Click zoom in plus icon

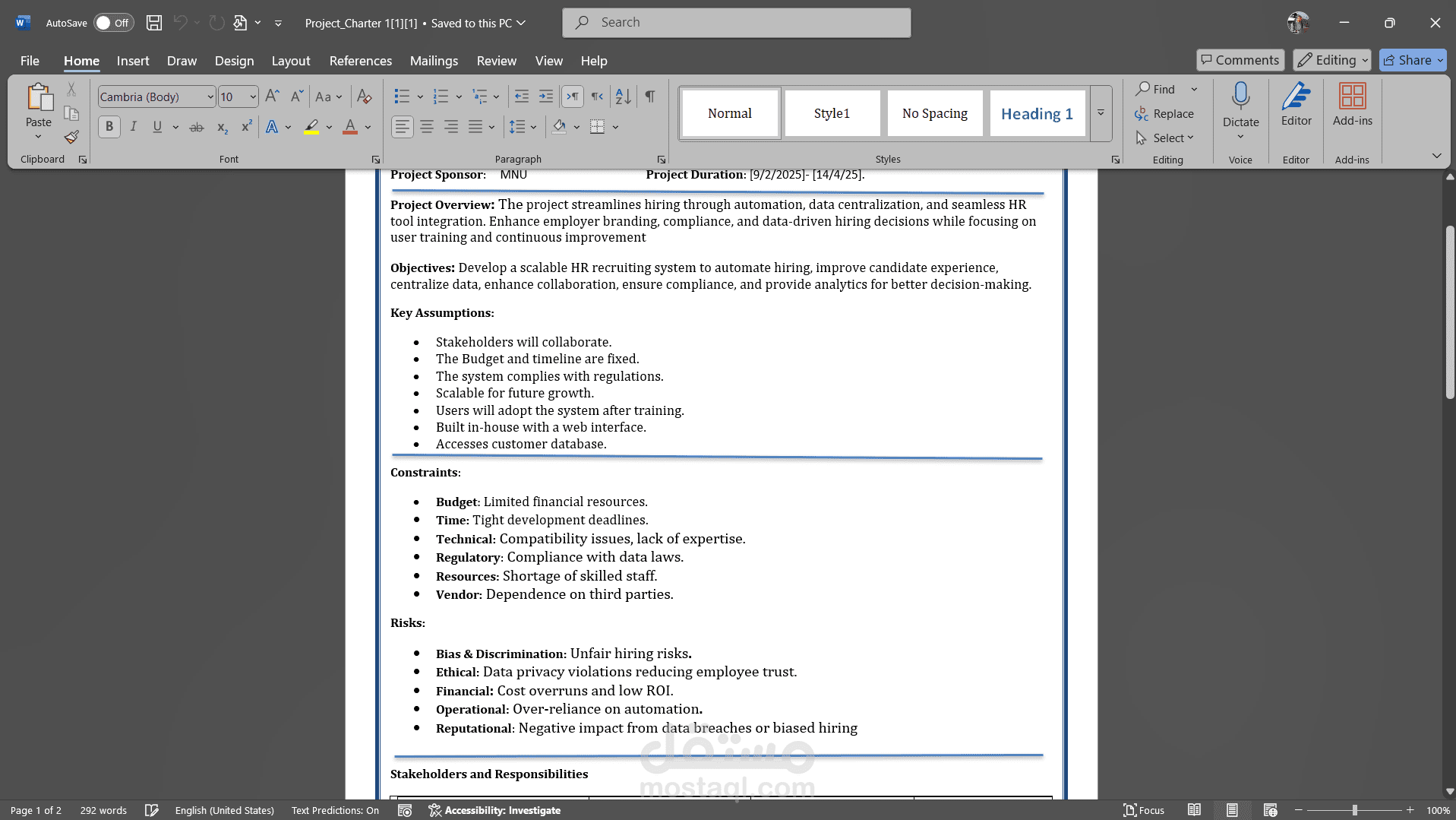[x=1410, y=810]
